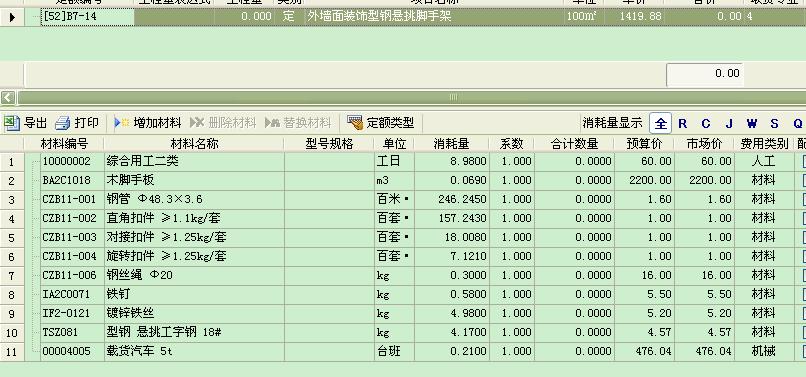Open the 定额类型 quota type option

click(381, 123)
